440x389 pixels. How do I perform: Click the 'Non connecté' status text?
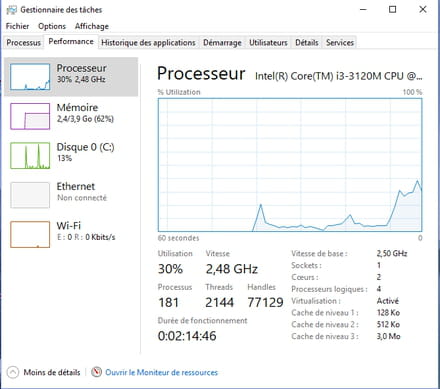pyautogui.click(x=82, y=198)
